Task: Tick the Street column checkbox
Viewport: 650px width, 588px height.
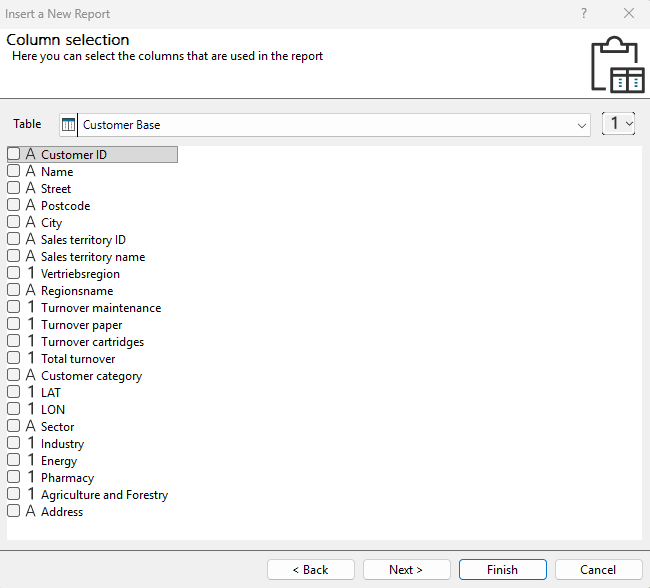Action: (x=13, y=188)
